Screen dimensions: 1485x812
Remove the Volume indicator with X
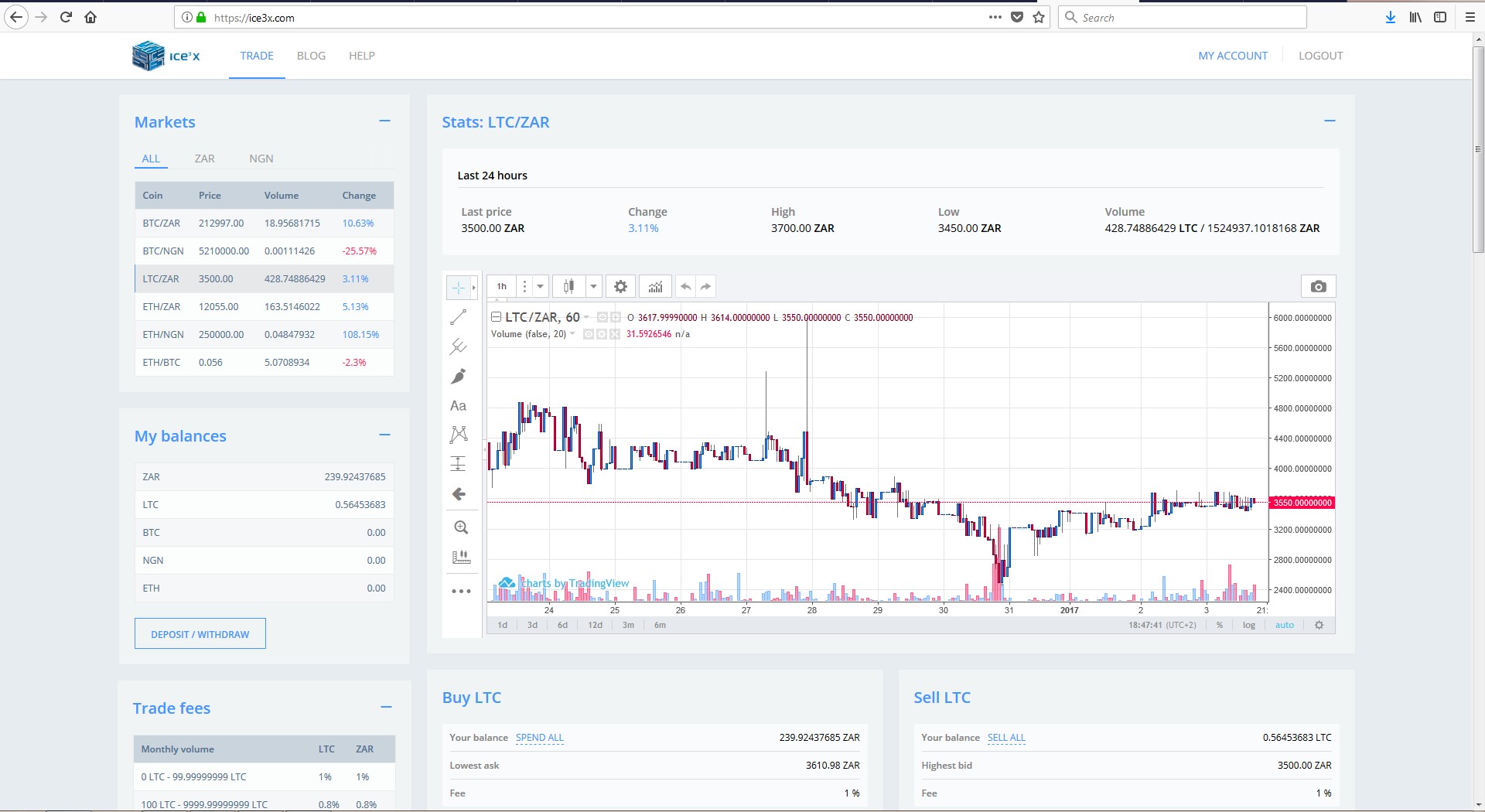(x=615, y=334)
